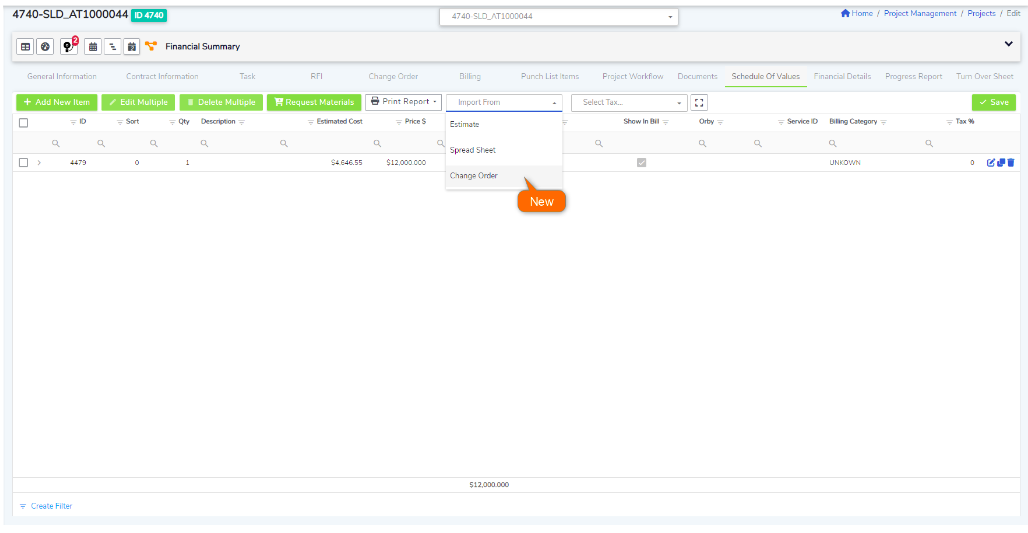The height and width of the screenshot is (533, 1028).
Task: Switch to Financial Details tab
Action: click(842, 76)
